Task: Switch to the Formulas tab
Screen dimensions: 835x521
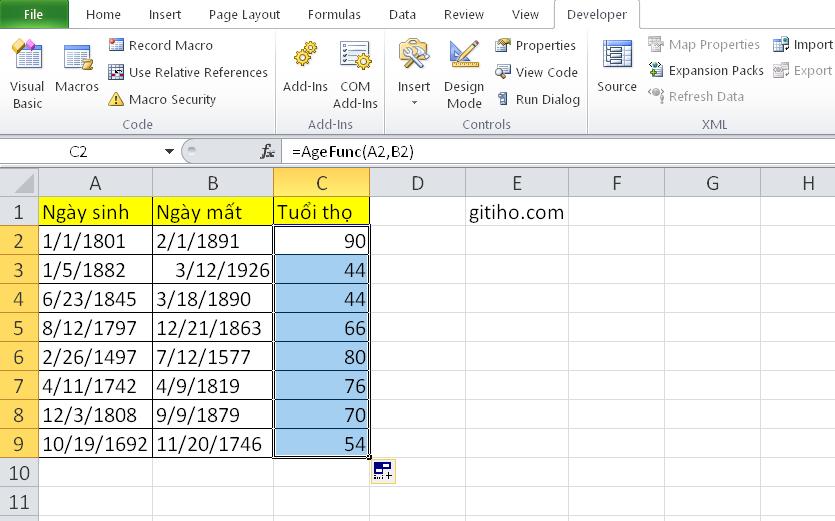Action: tap(334, 14)
